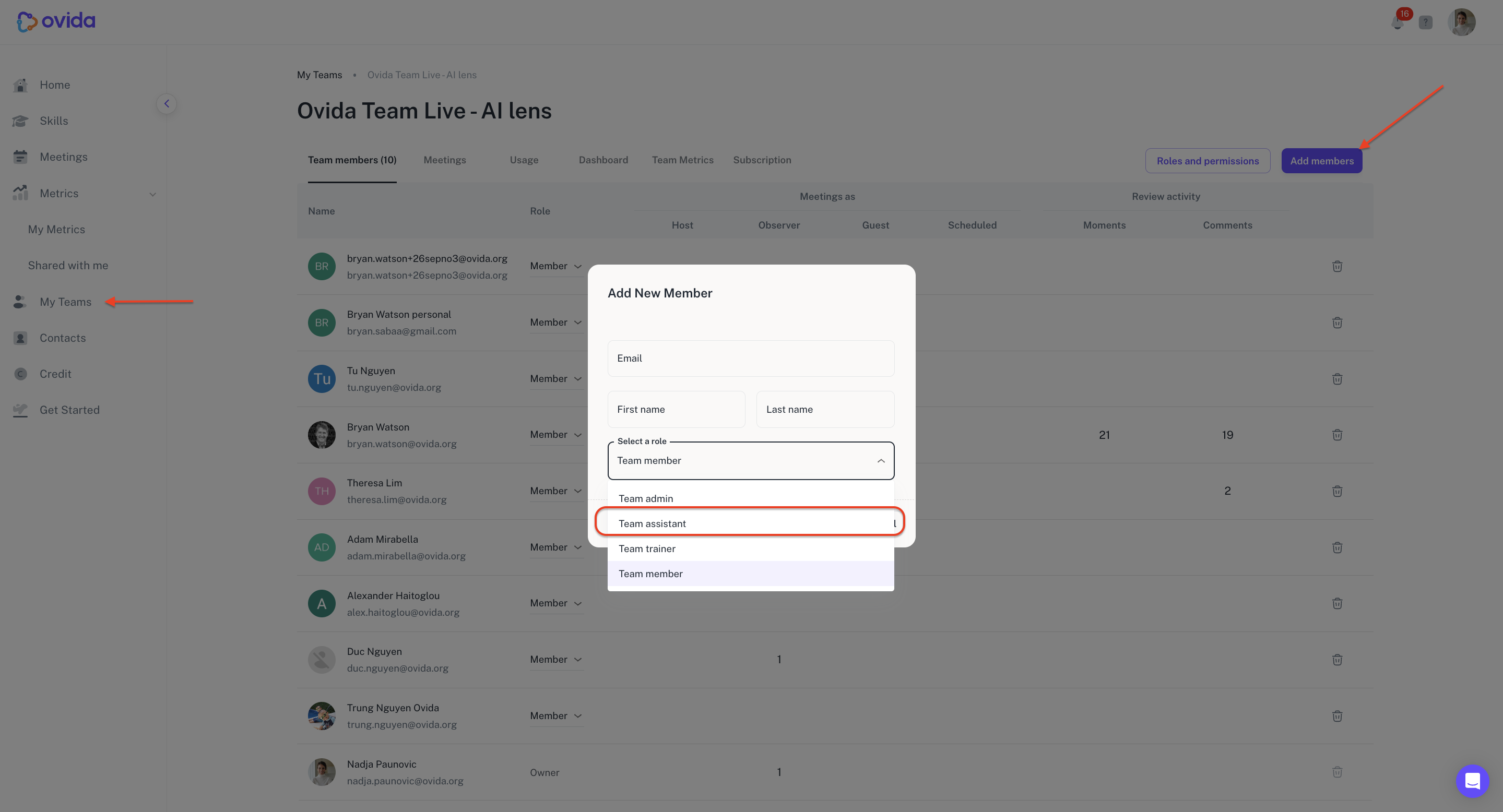Remove Tu Nguyen using trash icon
Image resolution: width=1503 pixels, height=812 pixels.
pos(1338,379)
